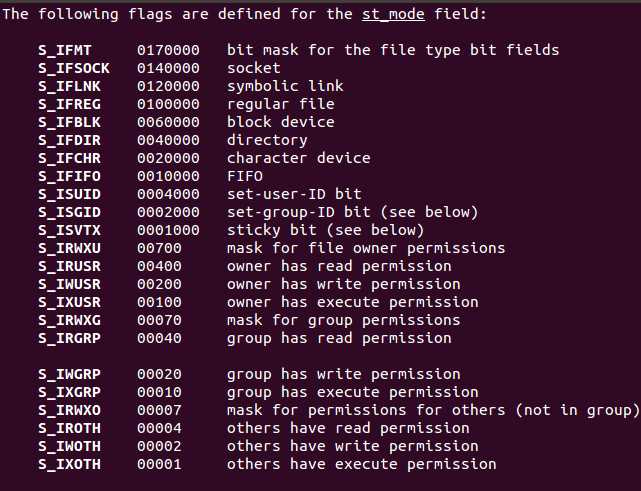
Task: Click the S_IFDIR flag name
Action: pyautogui.click(x=69, y=140)
